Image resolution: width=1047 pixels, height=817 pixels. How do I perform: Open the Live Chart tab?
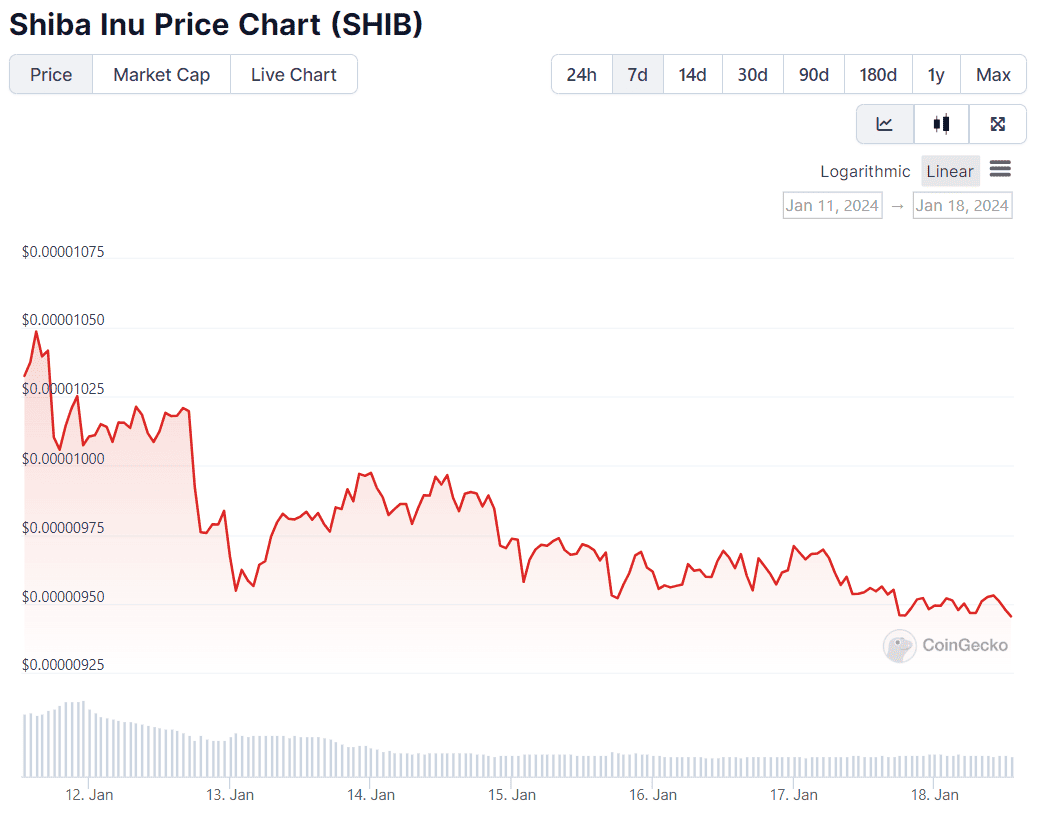pyautogui.click(x=293, y=74)
